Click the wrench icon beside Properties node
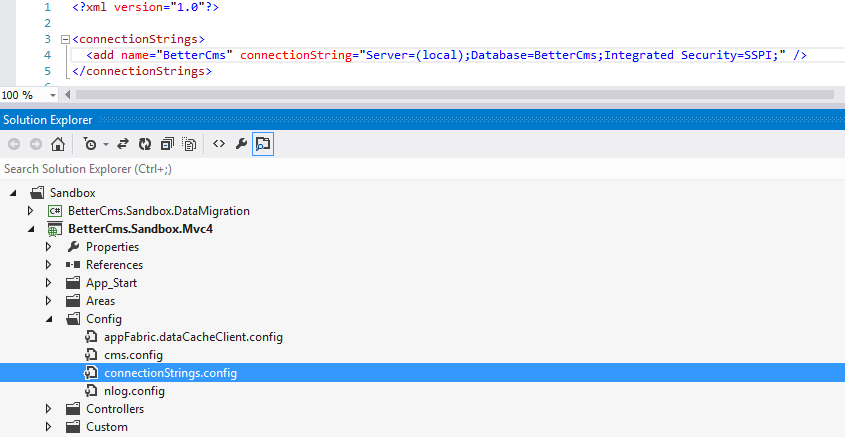Screen dimensions: 845x437 [x=73, y=247]
